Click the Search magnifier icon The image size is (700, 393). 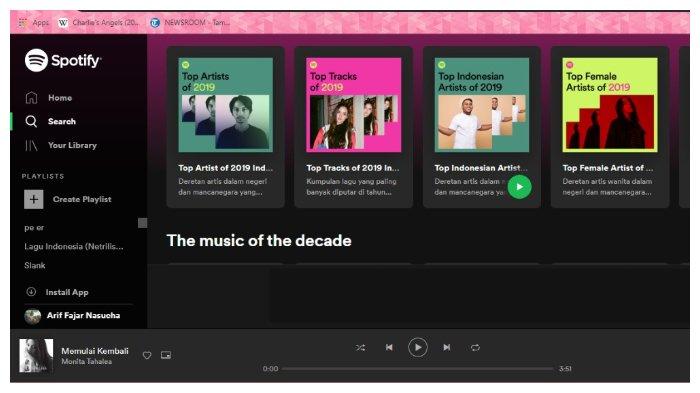[x=31, y=121]
